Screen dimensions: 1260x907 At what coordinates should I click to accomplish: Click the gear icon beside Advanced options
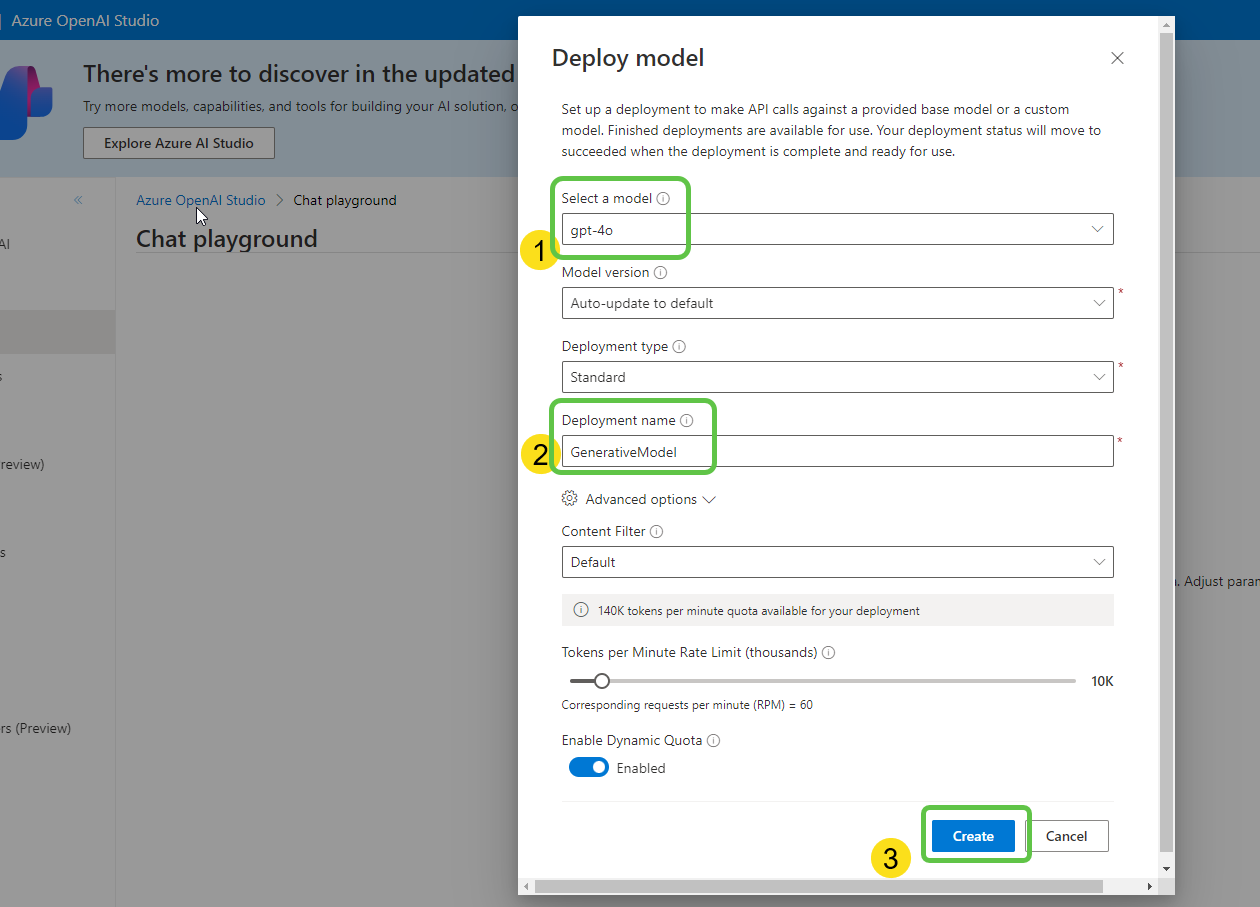569,498
